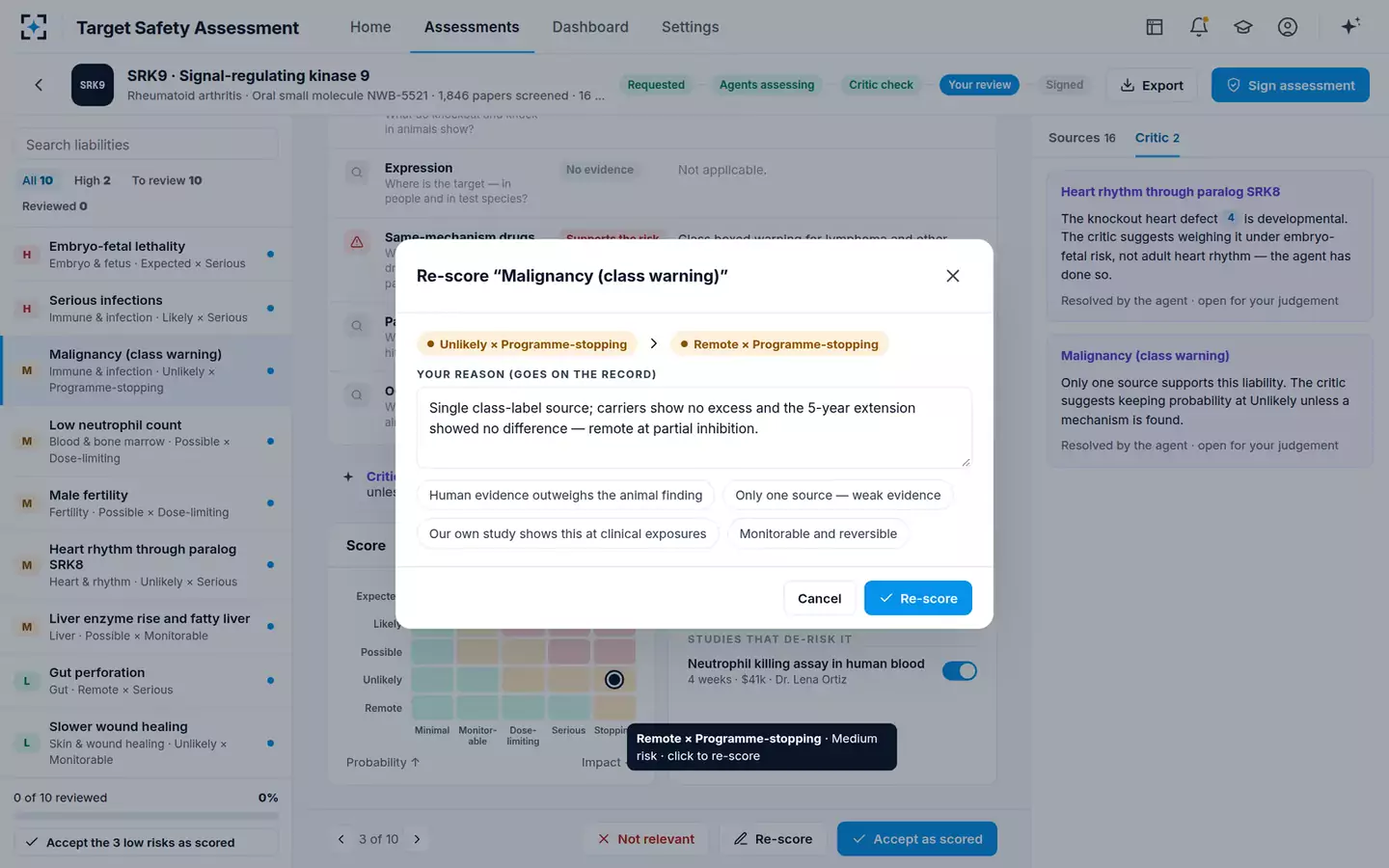Close the Re-score dialog
The width and height of the screenshot is (1389, 868).
point(953,276)
